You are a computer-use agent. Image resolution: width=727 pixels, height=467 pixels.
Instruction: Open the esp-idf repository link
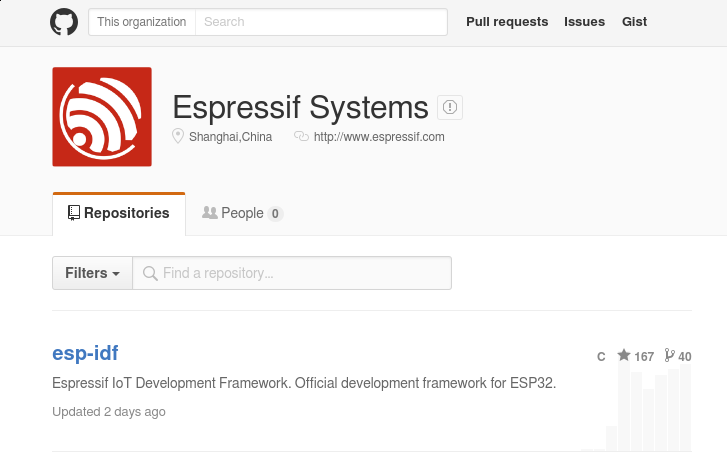click(x=85, y=353)
